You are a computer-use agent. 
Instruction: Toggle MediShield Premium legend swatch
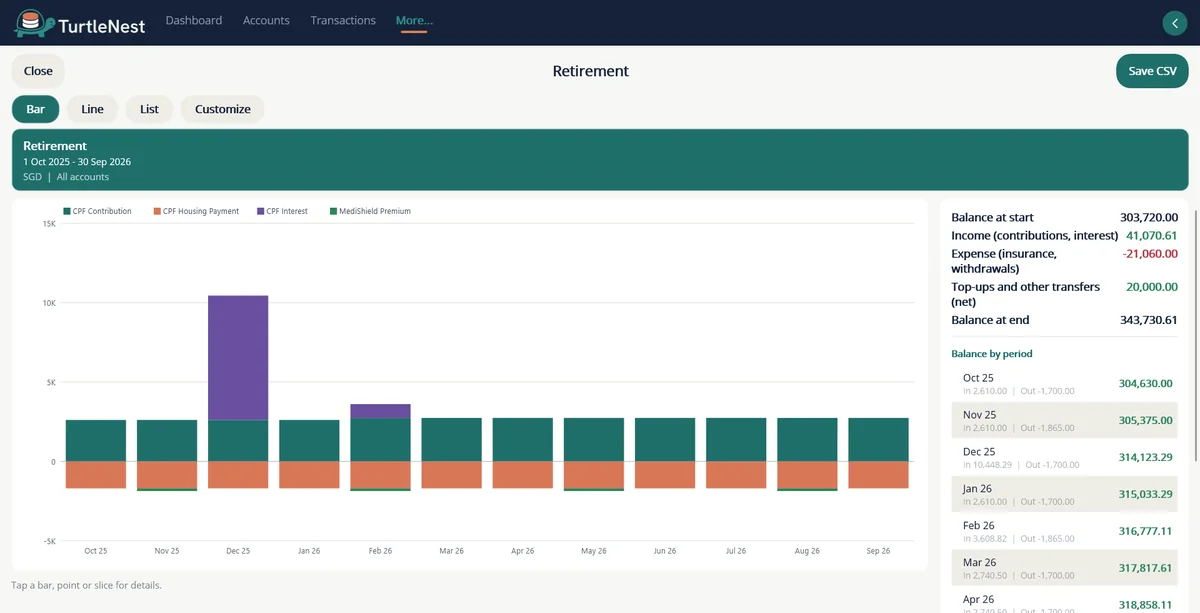(x=333, y=211)
